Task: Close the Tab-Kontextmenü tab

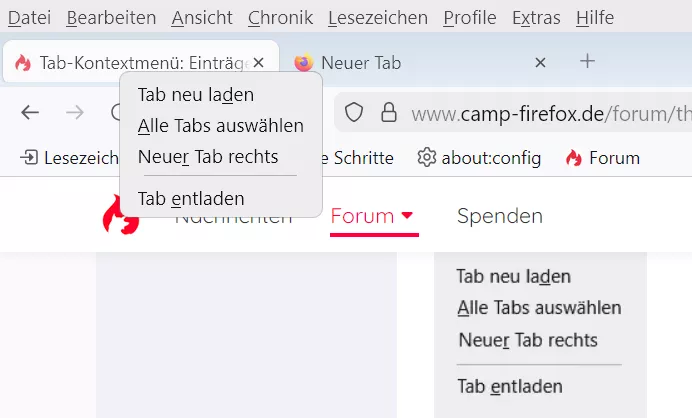Action: tap(259, 63)
